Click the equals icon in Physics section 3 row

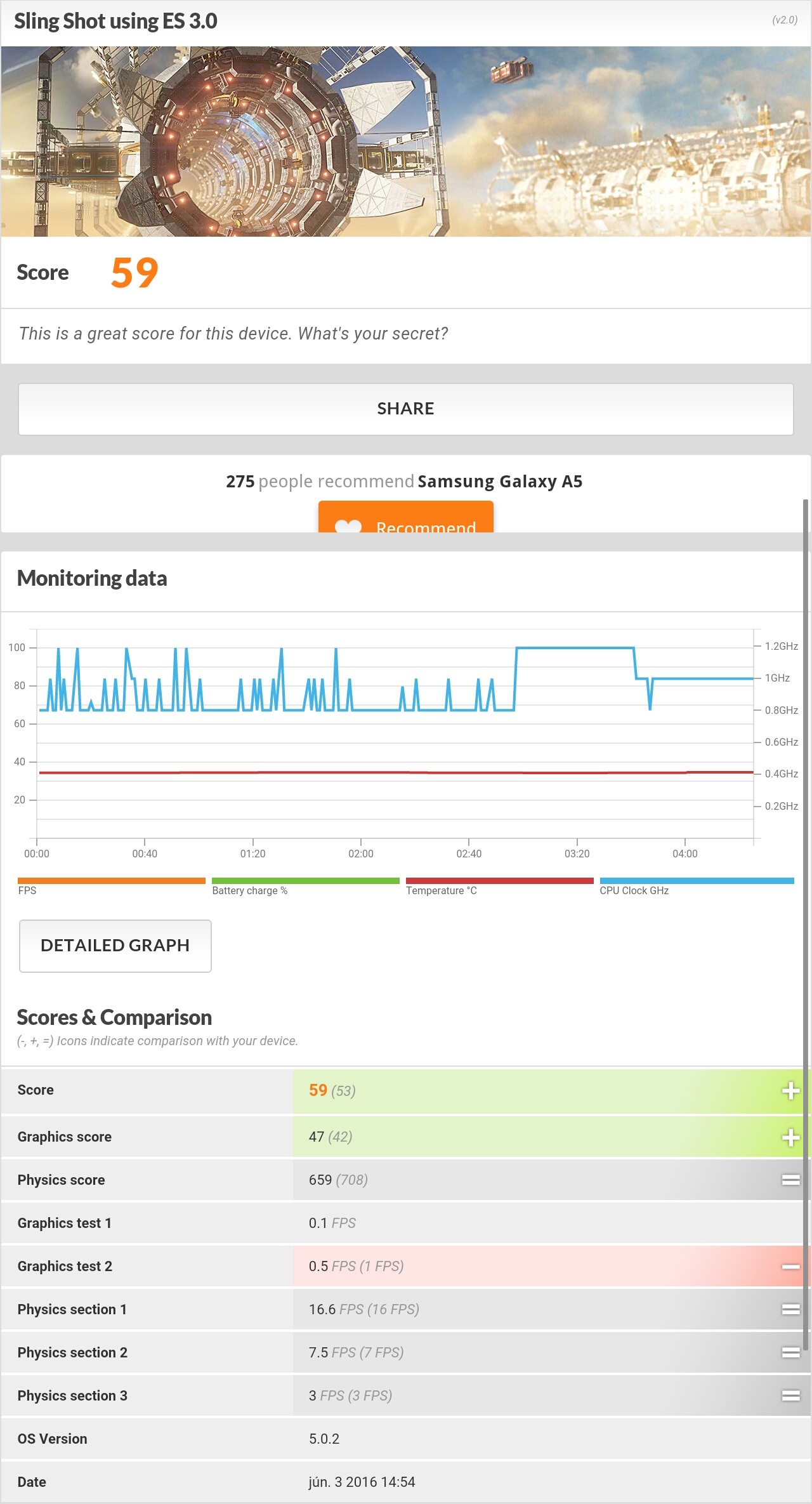(x=790, y=1395)
